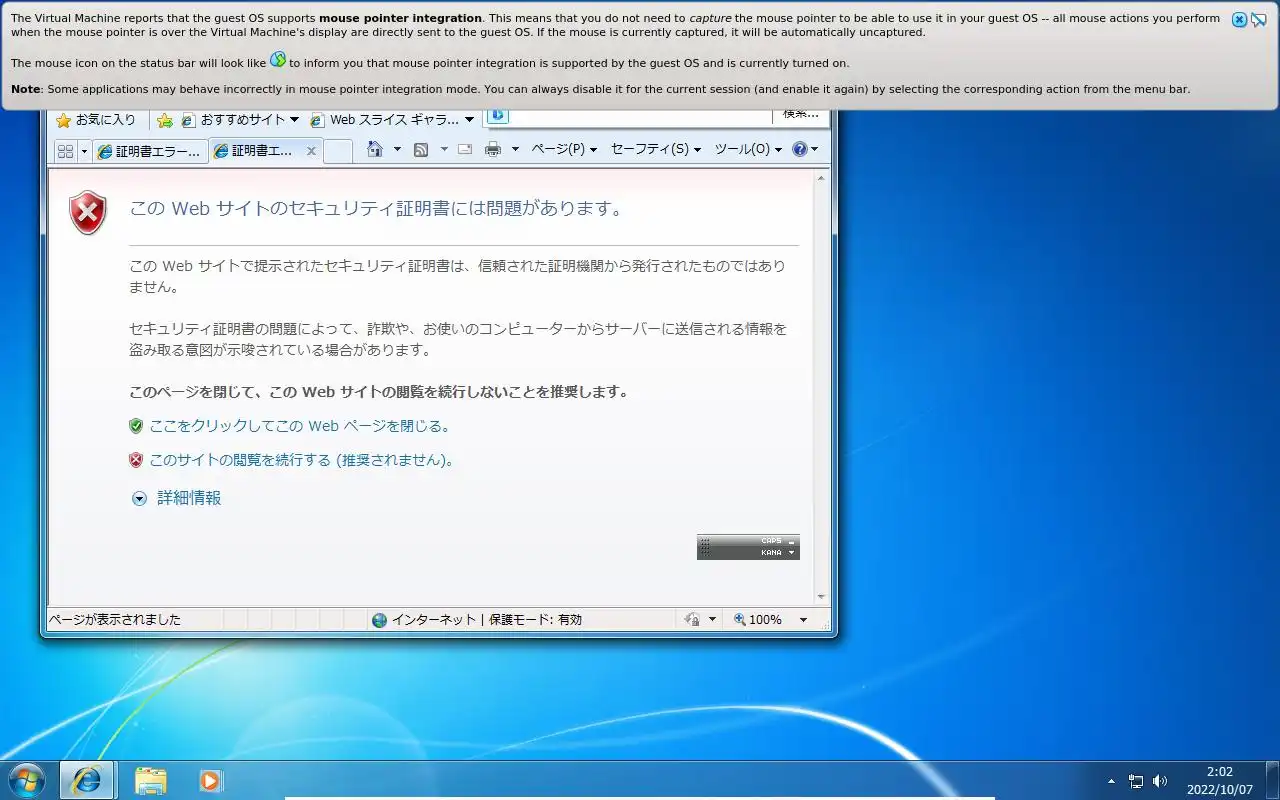Expand 詳細情報 arrow button

tap(140, 498)
